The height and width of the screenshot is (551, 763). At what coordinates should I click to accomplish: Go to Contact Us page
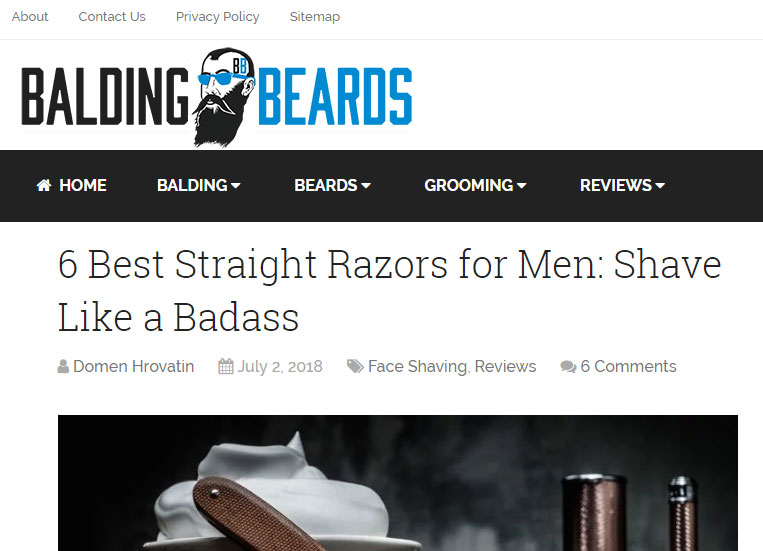(112, 17)
